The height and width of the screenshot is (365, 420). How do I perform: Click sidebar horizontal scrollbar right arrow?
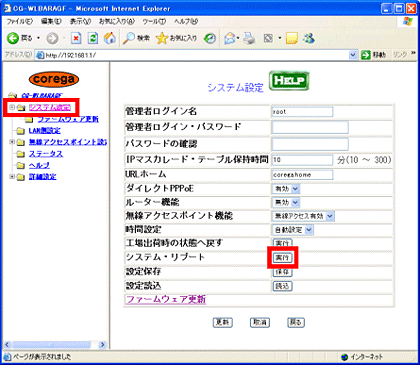[x=103, y=345]
